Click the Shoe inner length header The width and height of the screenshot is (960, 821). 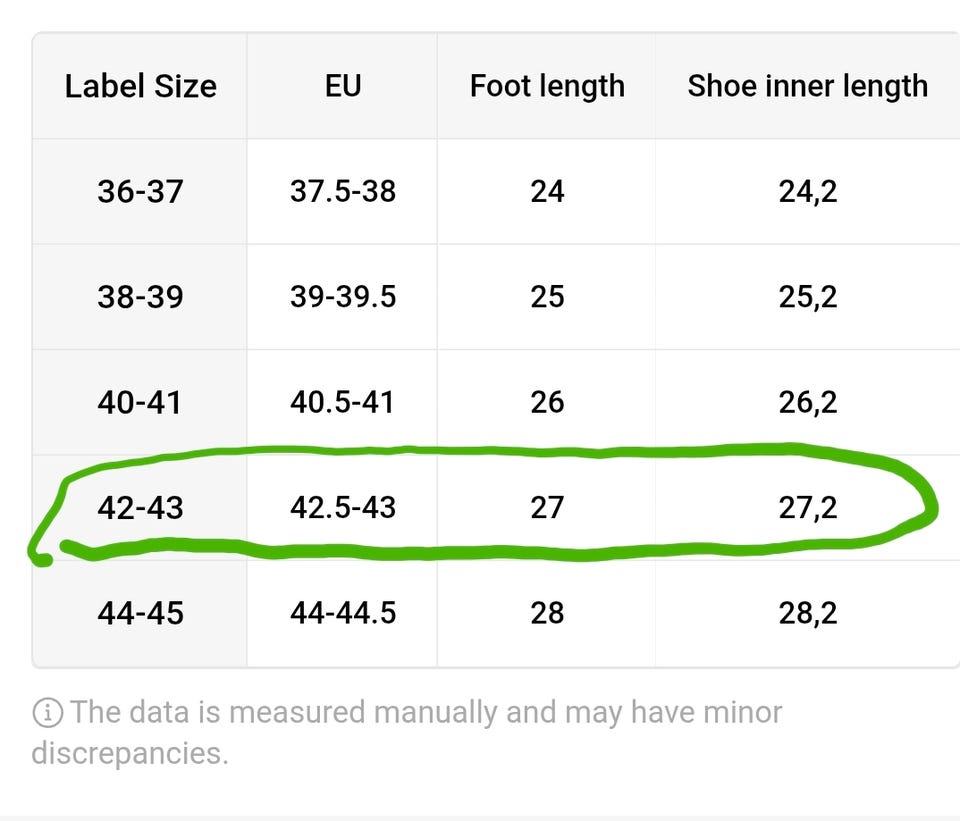(x=808, y=86)
